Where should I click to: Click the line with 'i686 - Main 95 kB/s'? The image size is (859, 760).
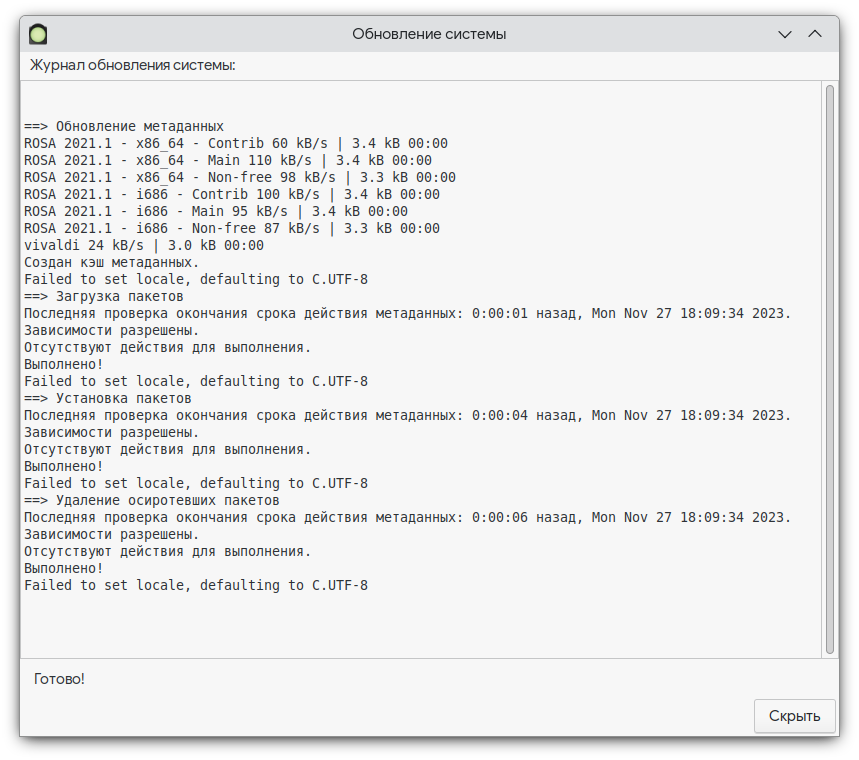[x=216, y=212]
